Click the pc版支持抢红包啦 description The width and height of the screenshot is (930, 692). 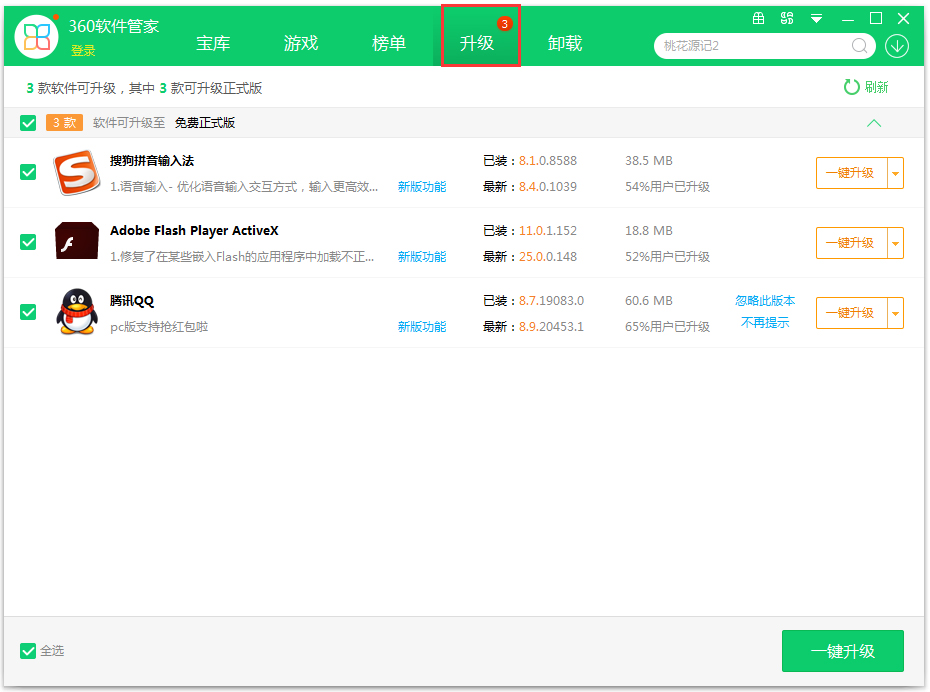159,327
